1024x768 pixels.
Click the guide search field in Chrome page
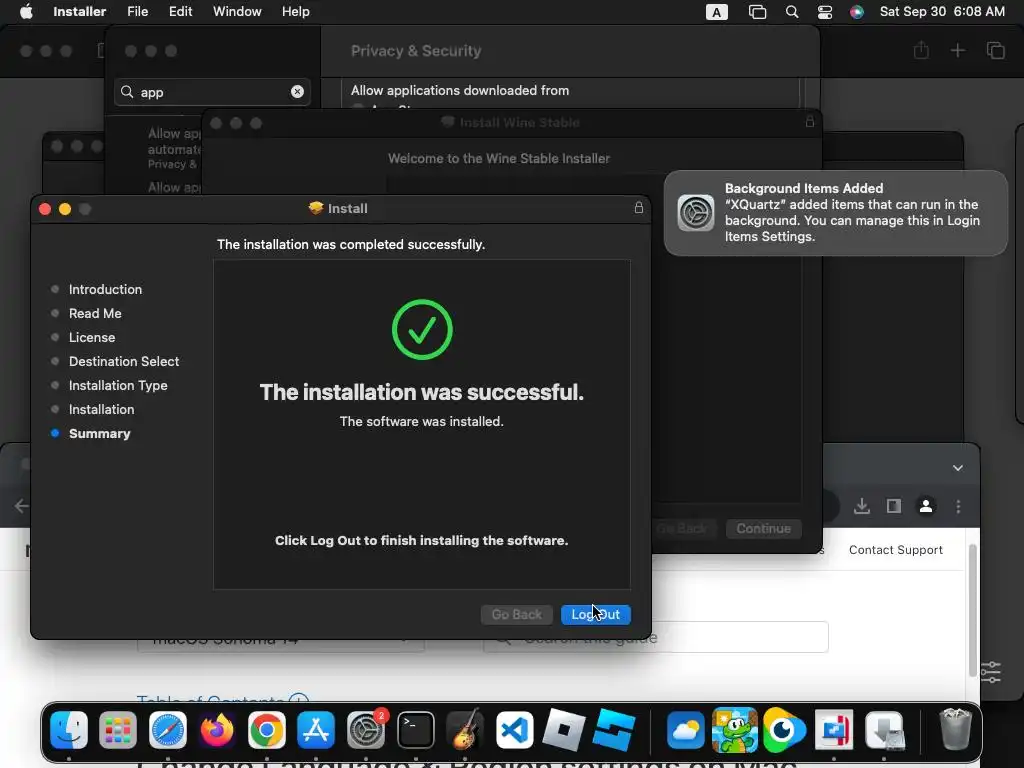(739, 637)
